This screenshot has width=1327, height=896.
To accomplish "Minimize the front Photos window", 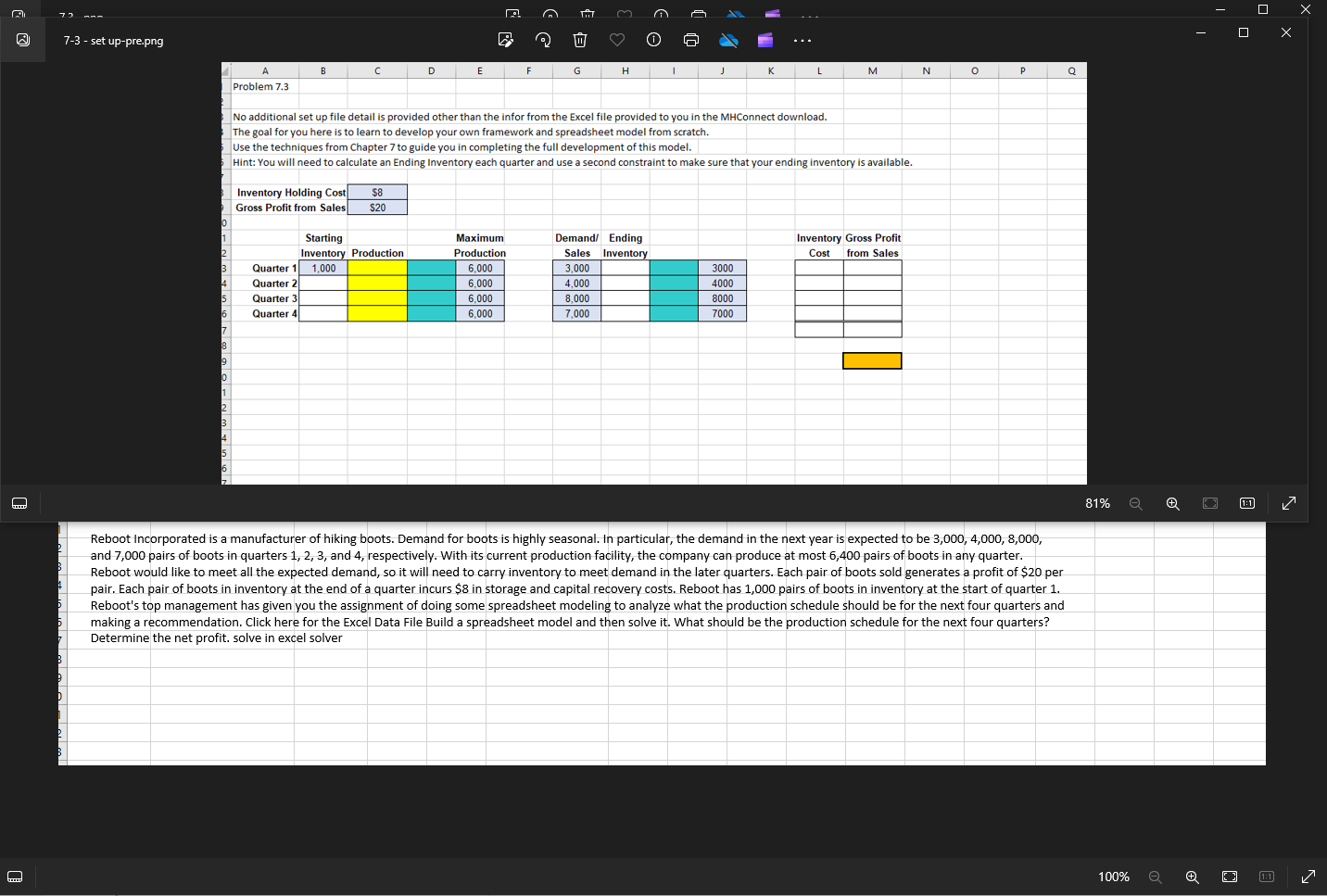I will click(x=1201, y=32).
